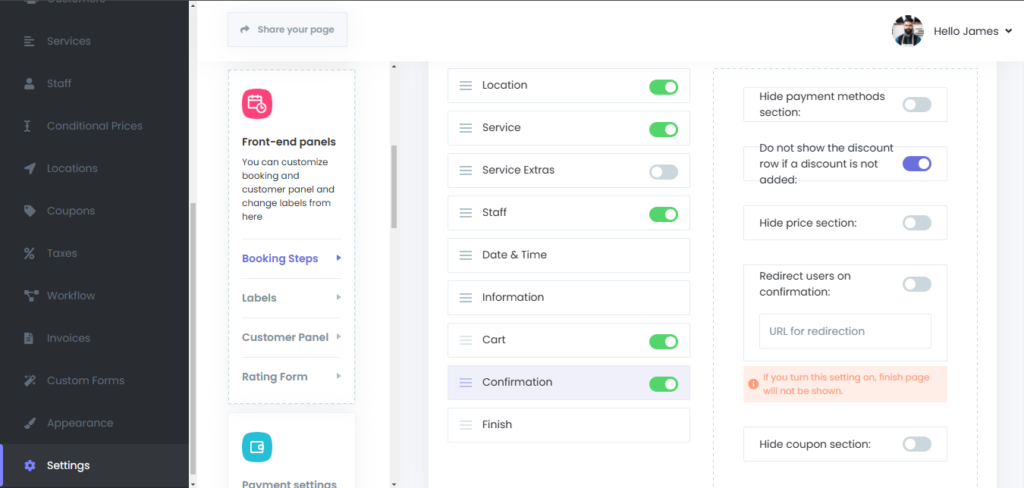
Task: Click the pink Front-end panels calendar icon
Action: point(257,103)
